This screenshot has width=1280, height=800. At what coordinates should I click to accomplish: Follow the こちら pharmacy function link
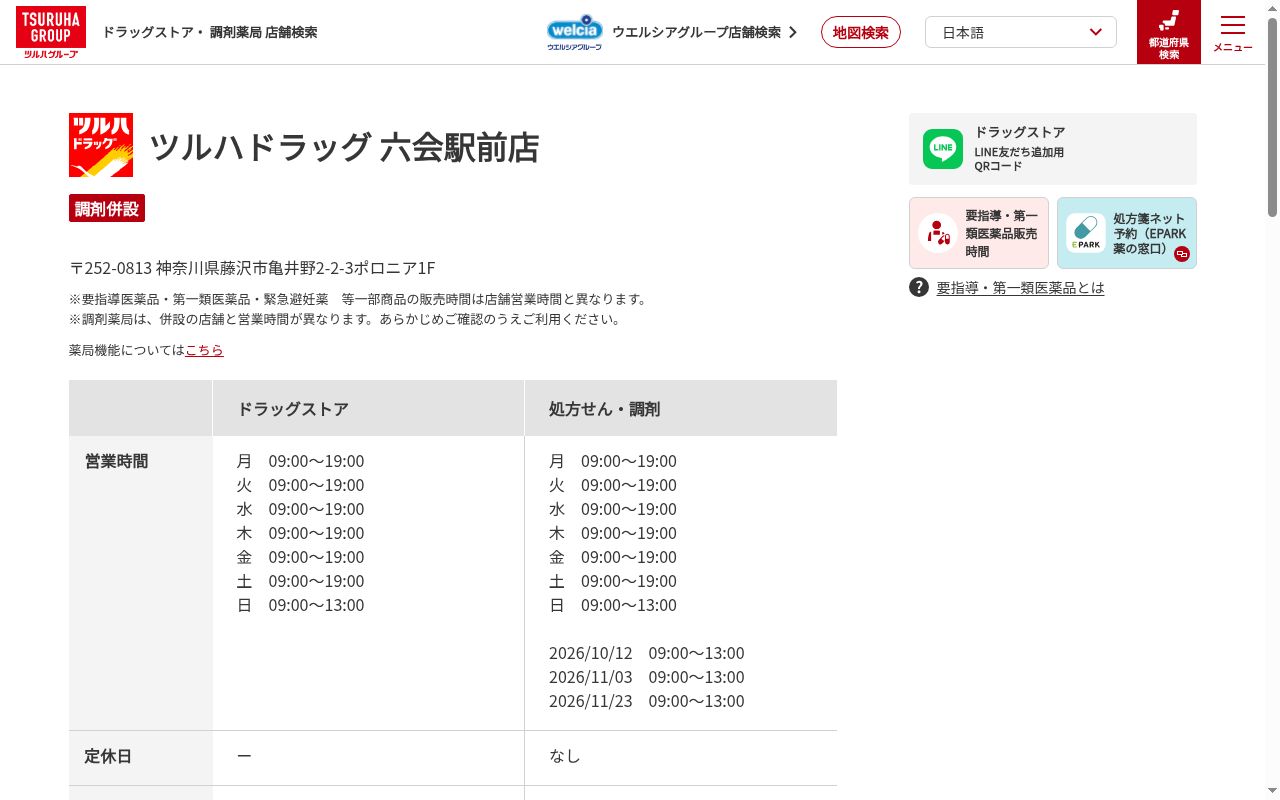[x=204, y=350]
